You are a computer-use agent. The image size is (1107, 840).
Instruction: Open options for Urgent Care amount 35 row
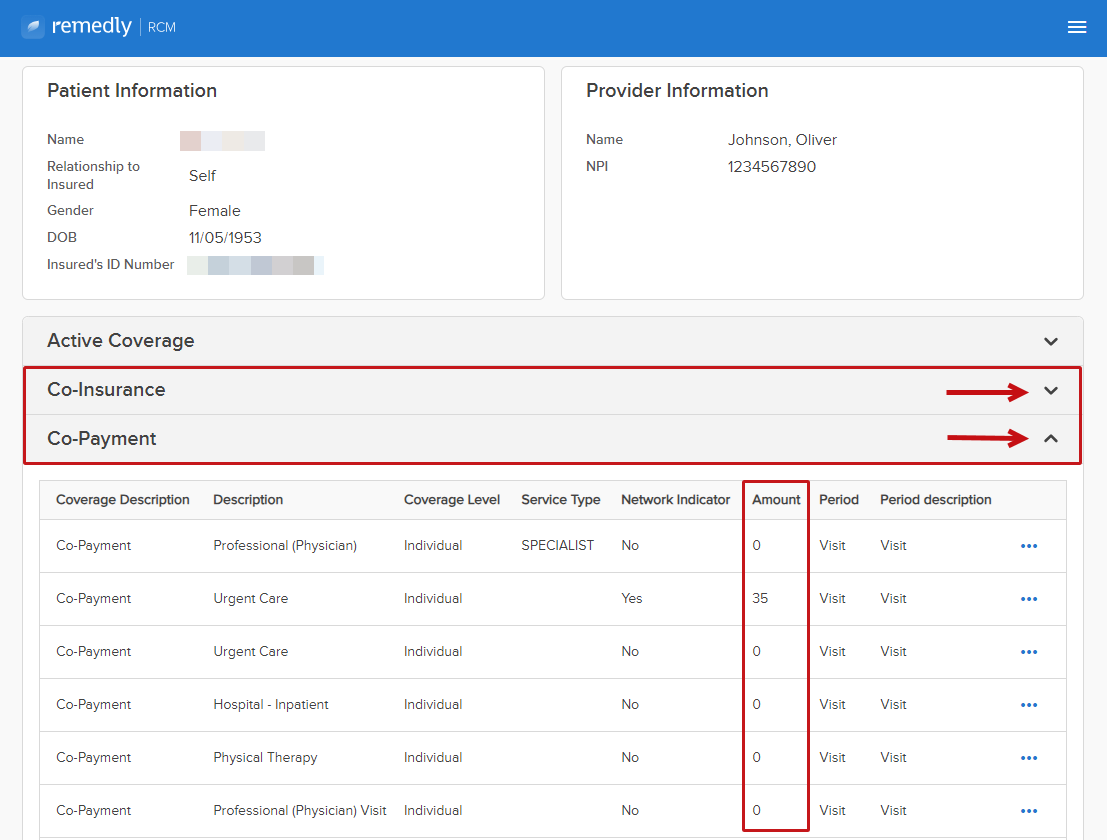1029,599
